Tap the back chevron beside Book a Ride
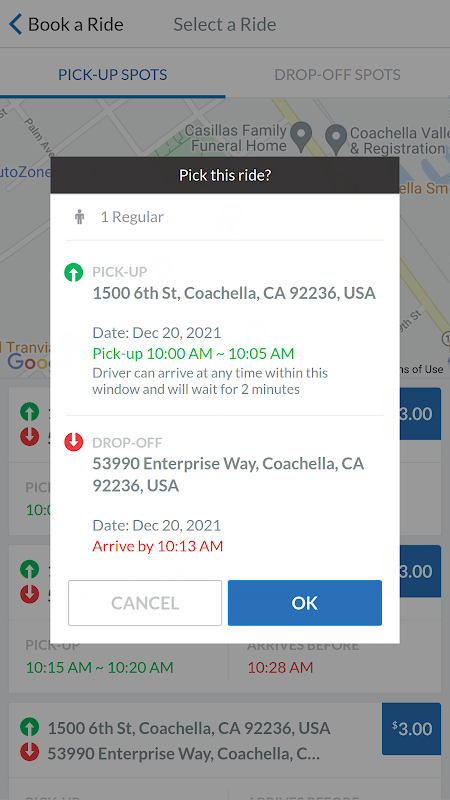 coord(16,24)
